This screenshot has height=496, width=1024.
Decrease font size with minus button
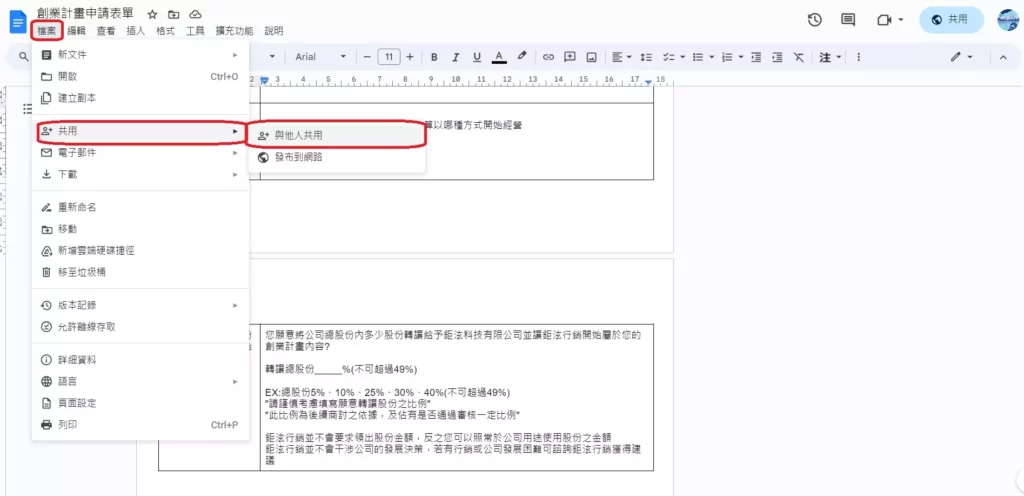(367, 57)
